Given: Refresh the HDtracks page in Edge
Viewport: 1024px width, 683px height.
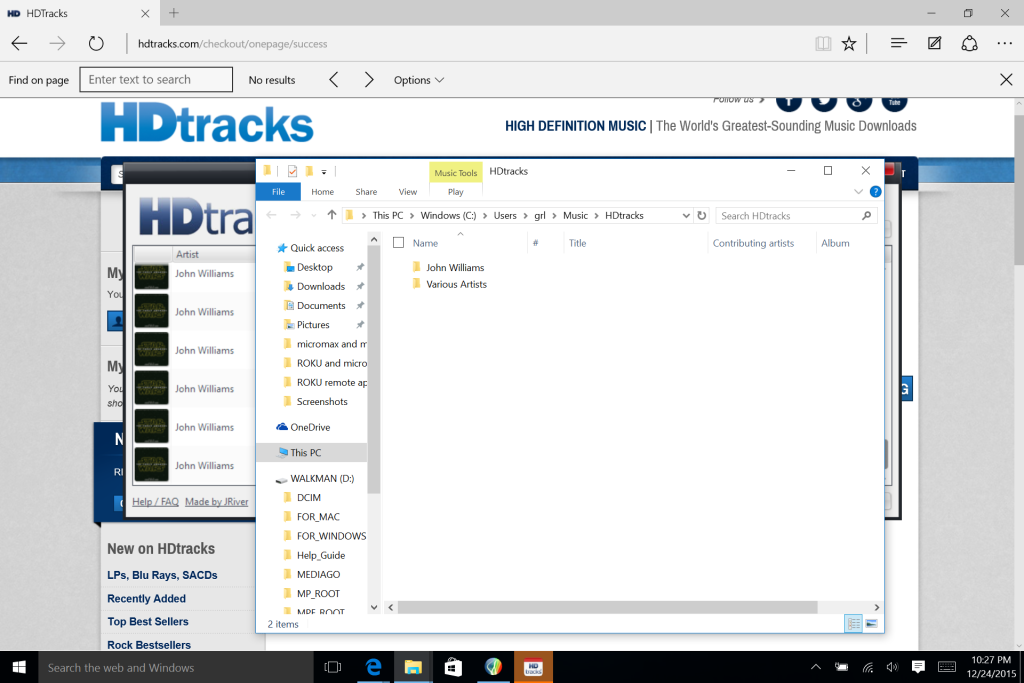Looking at the screenshot, I should [96, 44].
